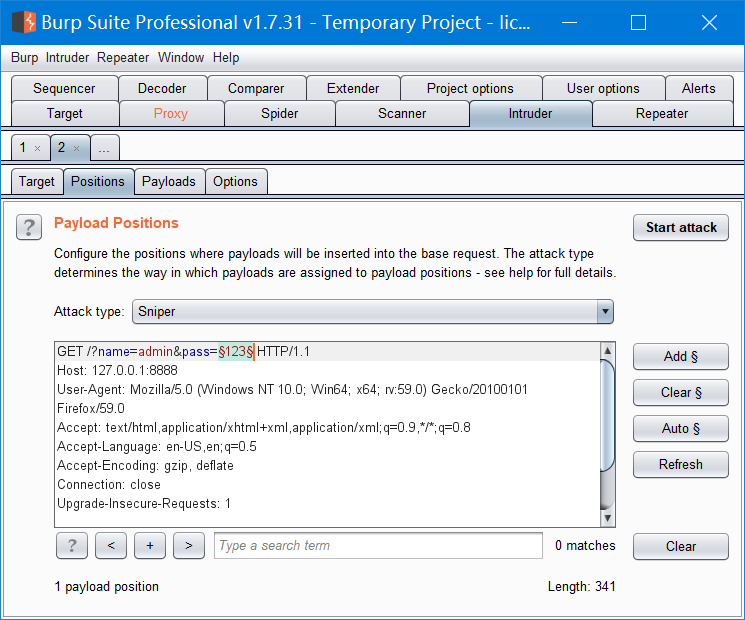Close Intruder tab 2 with its x
This screenshot has height=620, width=745.
point(76,149)
